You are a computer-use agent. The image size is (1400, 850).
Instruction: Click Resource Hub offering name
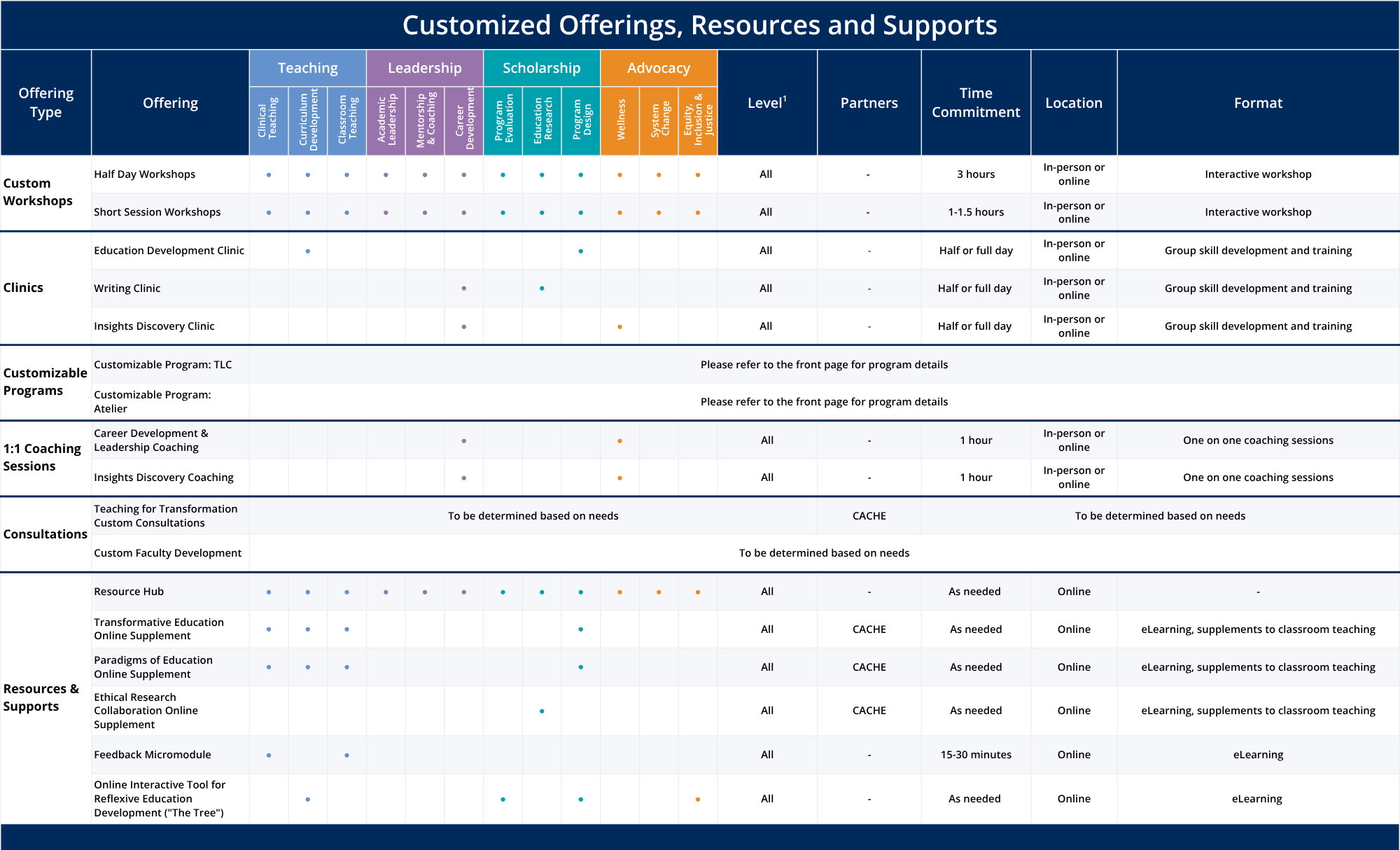[129, 592]
